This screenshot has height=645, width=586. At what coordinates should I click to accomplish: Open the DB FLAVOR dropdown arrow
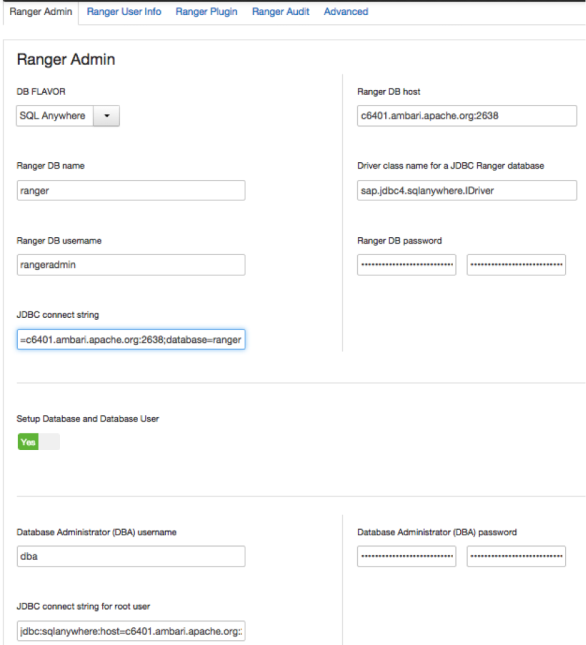point(107,116)
